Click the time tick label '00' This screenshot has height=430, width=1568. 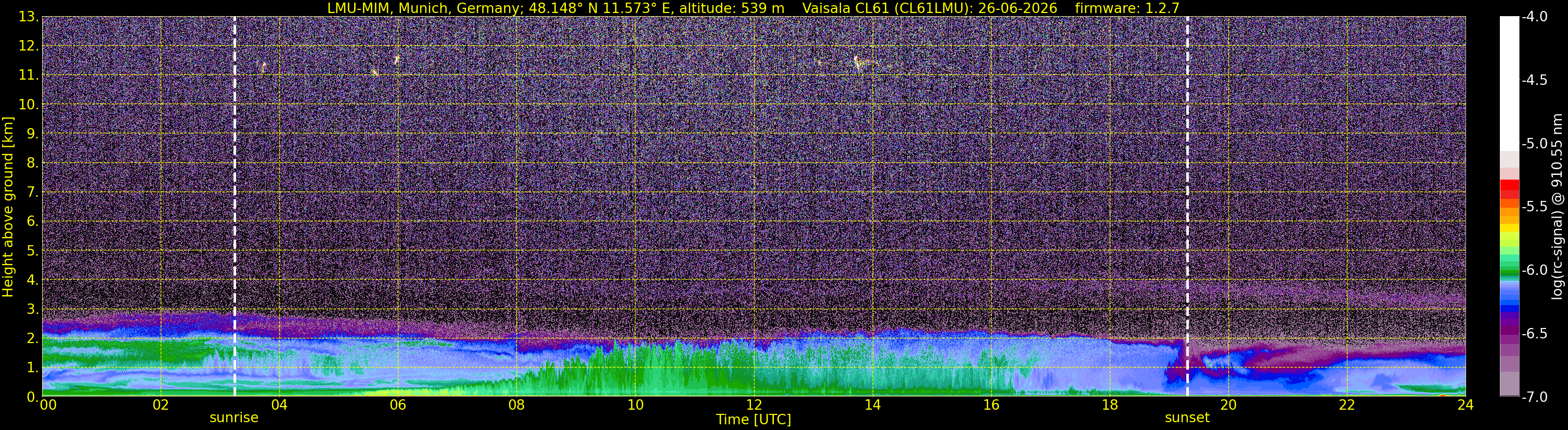pyautogui.click(x=48, y=405)
